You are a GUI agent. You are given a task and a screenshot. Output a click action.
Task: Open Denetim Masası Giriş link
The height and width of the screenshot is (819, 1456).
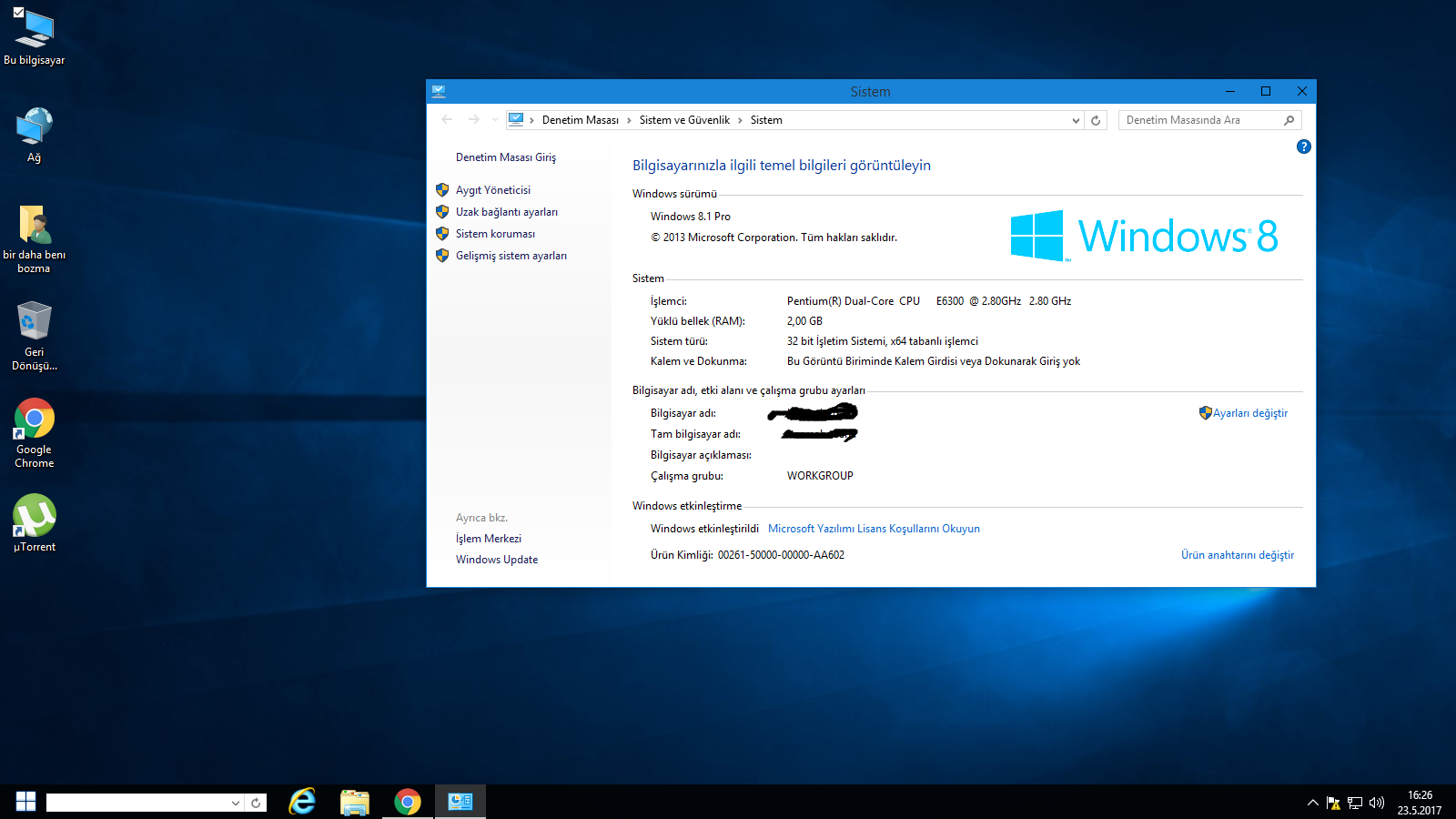coord(506,157)
